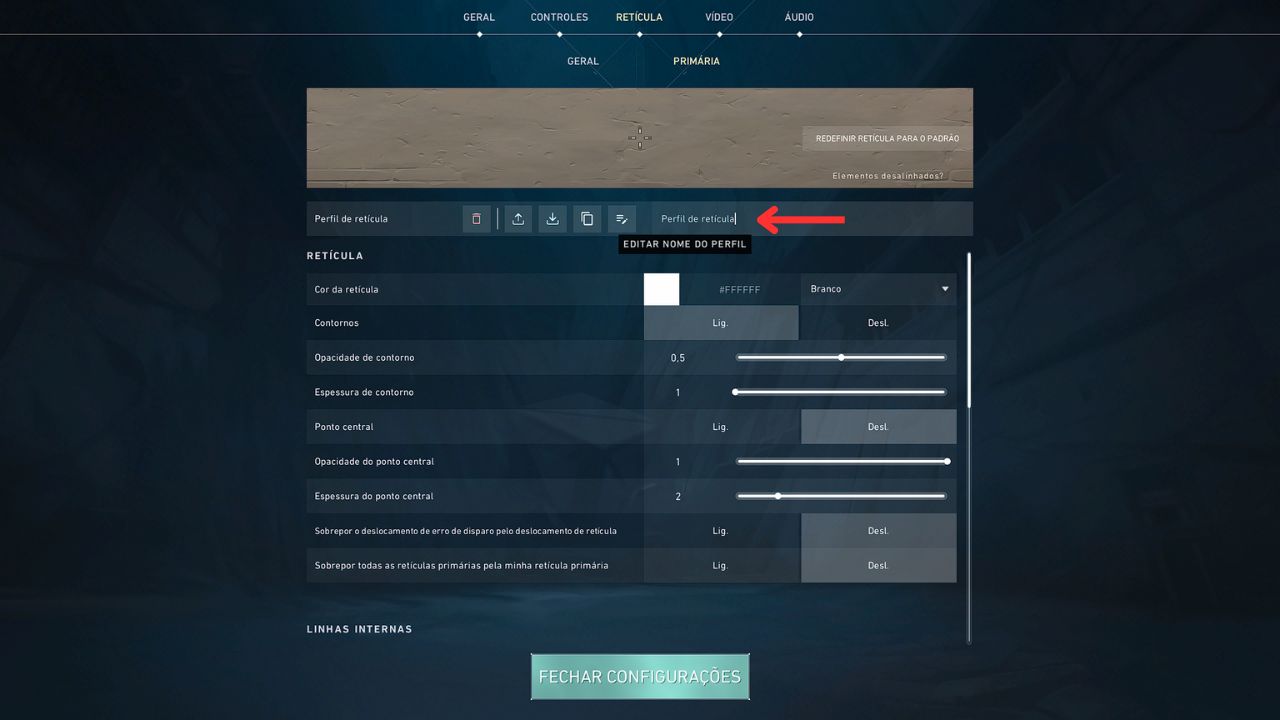Enable Contornos by selecting Lig.
The image size is (1280, 720).
[720, 322]
